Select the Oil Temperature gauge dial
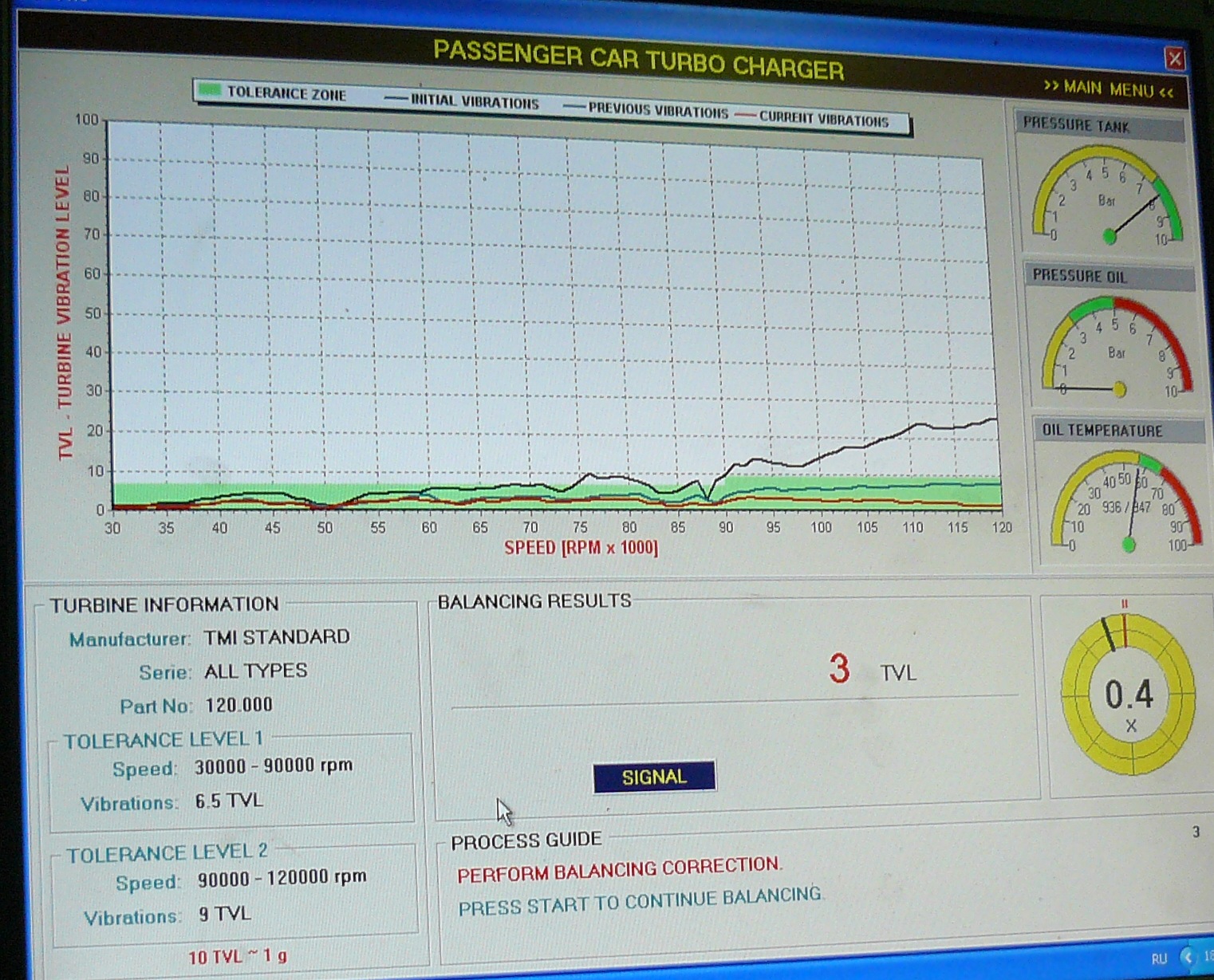Viewport: 1214px width, 980px height. tap(1126, 502)
